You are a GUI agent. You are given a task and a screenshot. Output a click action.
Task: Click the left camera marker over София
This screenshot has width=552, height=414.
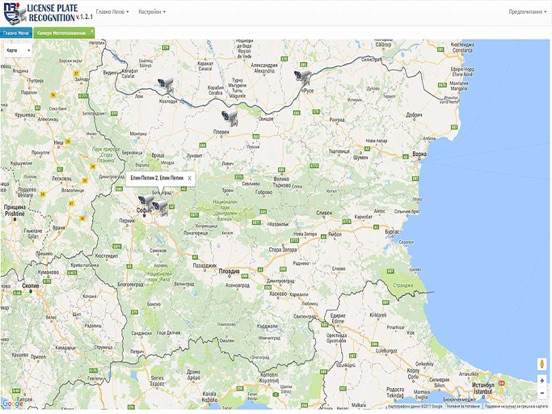tap(145, 202)
